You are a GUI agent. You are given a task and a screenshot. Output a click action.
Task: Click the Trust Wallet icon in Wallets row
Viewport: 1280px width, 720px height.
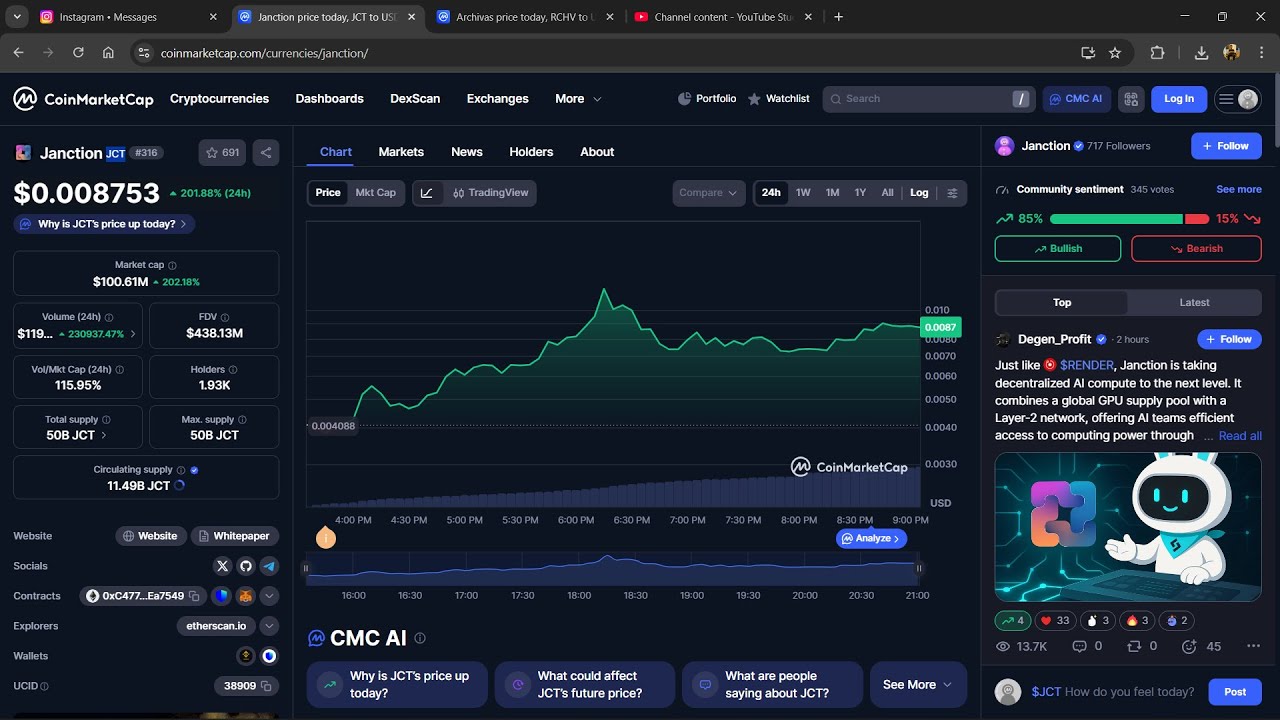(269, 656)
